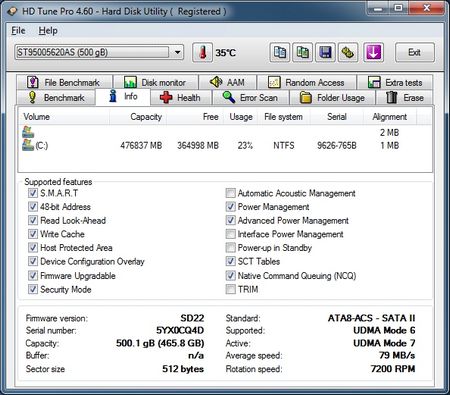Switch to the Error Scan tab

pyautogui.click(x=251, y=97)
